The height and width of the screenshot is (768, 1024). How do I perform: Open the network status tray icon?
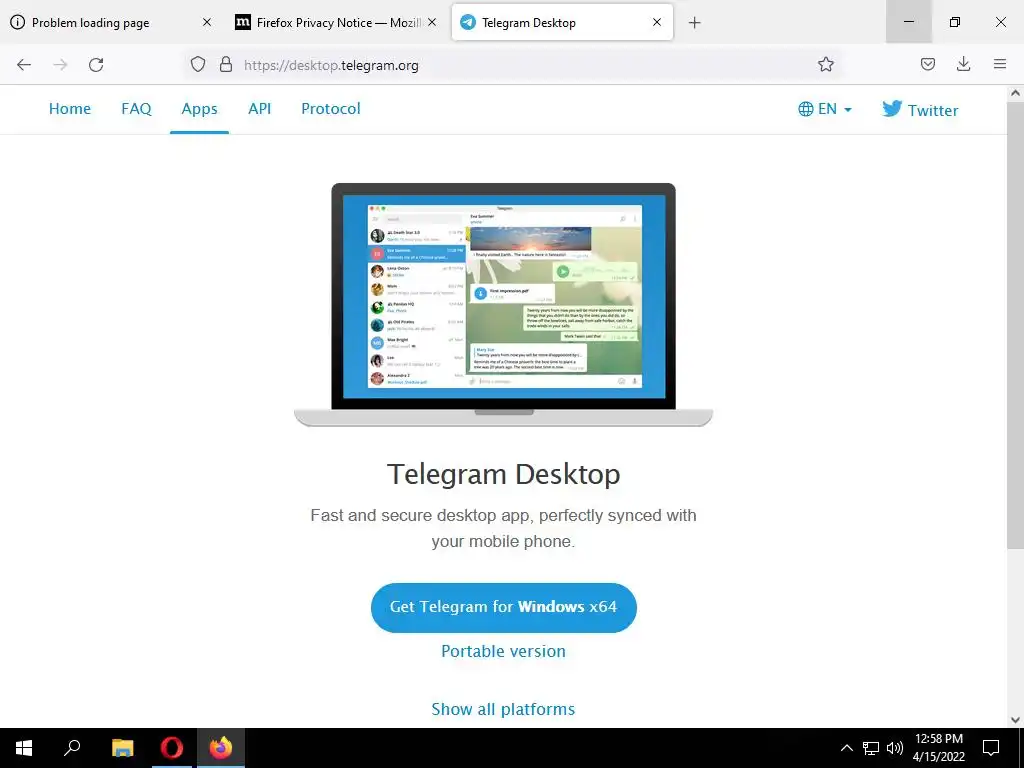[x=871, y=748]
